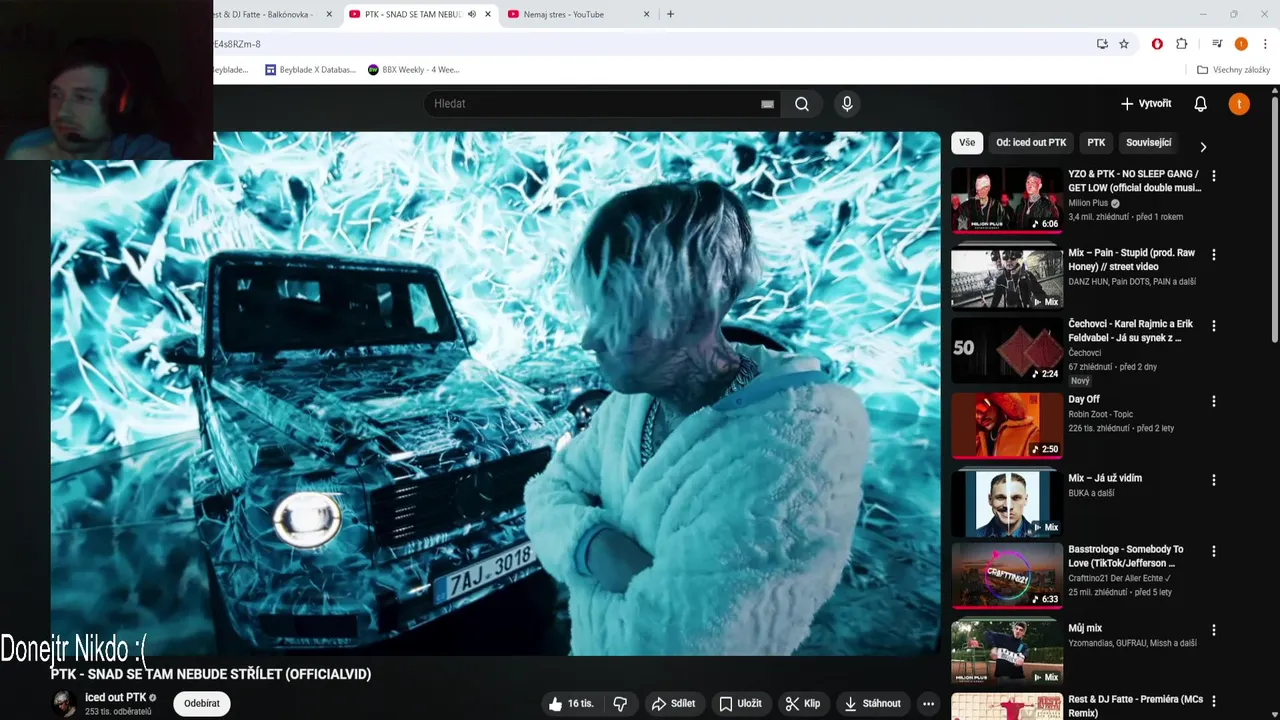Open YZO & PTK NO SLEEP GANG thumbnail
This screenshot has width=1280, height=720.
[1006, 199]
